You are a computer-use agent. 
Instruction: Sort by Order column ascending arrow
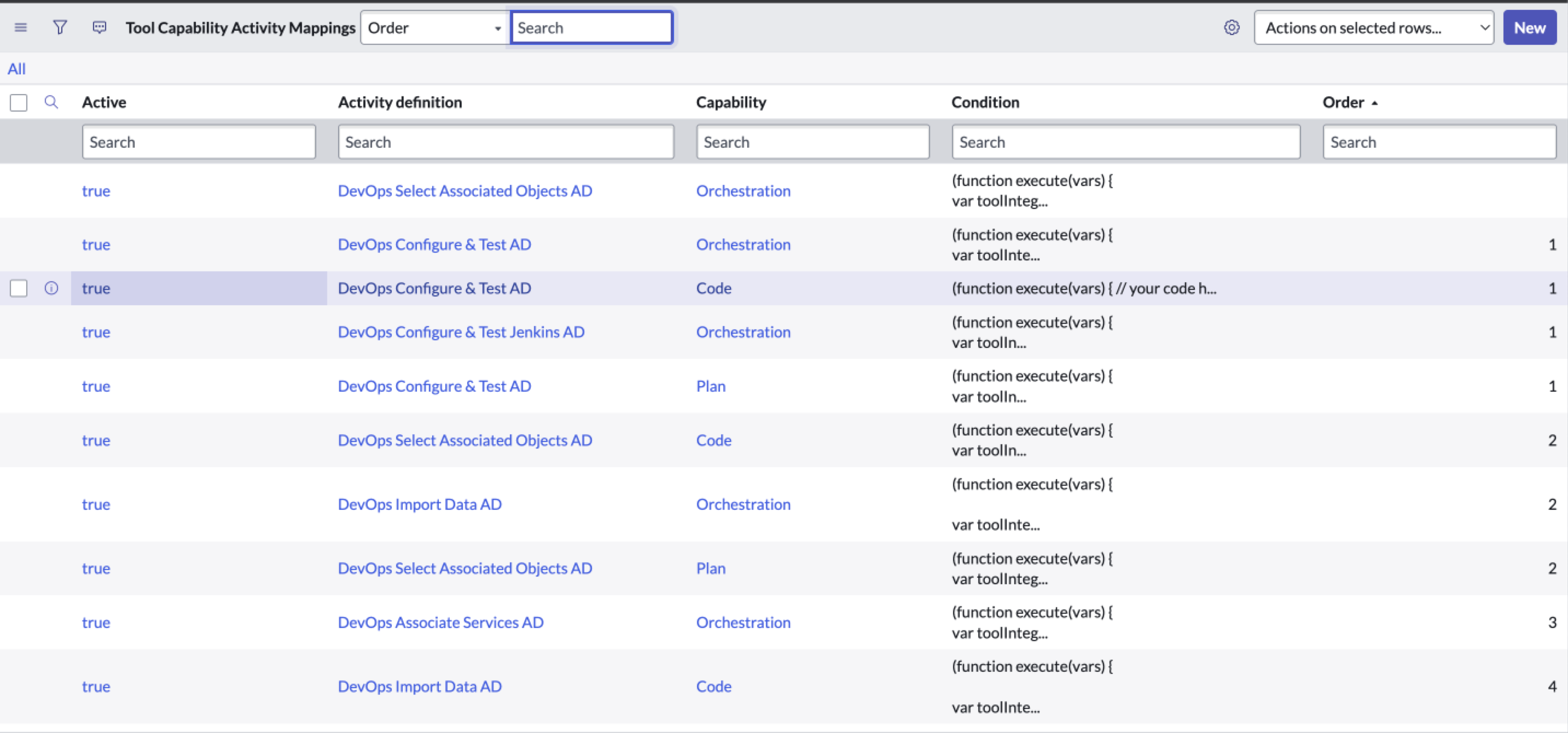1374,103
